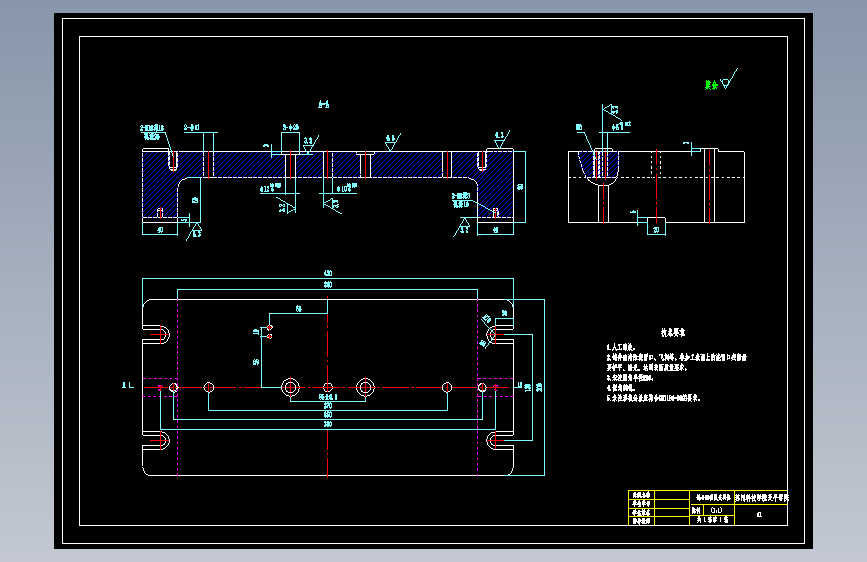
Task: Select the right double-ring counterbored hole in plan view
Action: (365, 387)
